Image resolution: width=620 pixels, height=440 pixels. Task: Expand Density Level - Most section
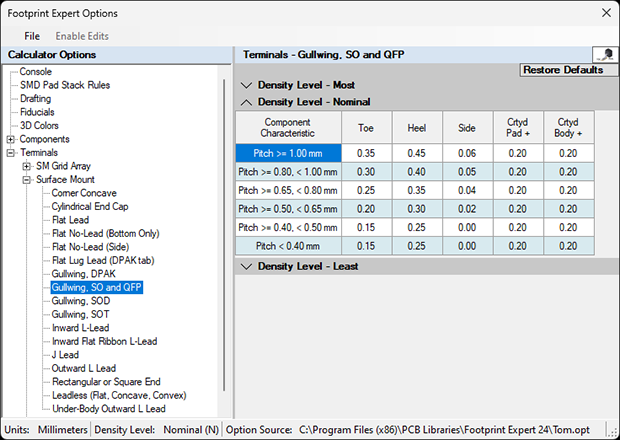click(x=246, y=85)
